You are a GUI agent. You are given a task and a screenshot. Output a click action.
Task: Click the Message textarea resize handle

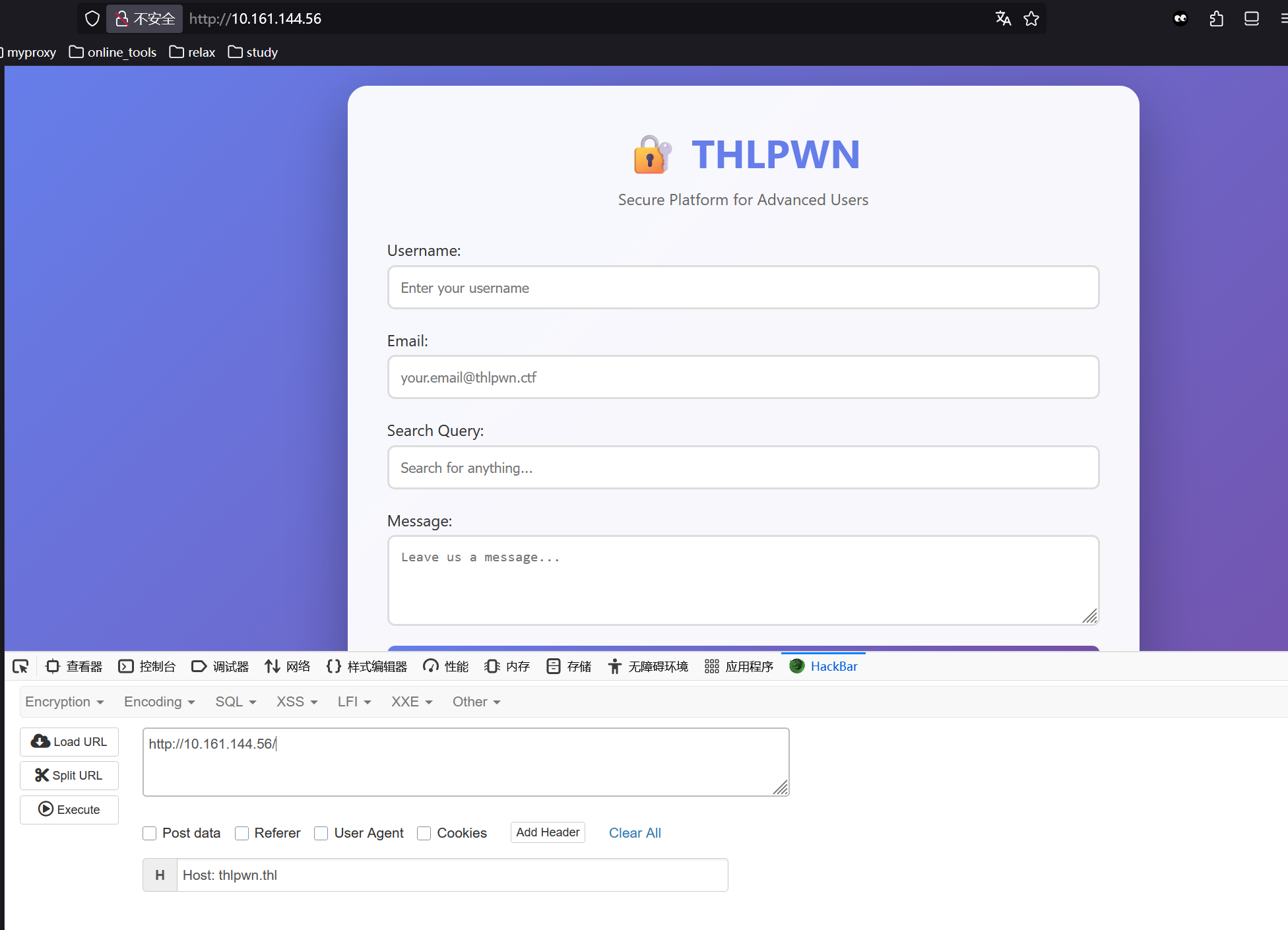pos(1090,616)
